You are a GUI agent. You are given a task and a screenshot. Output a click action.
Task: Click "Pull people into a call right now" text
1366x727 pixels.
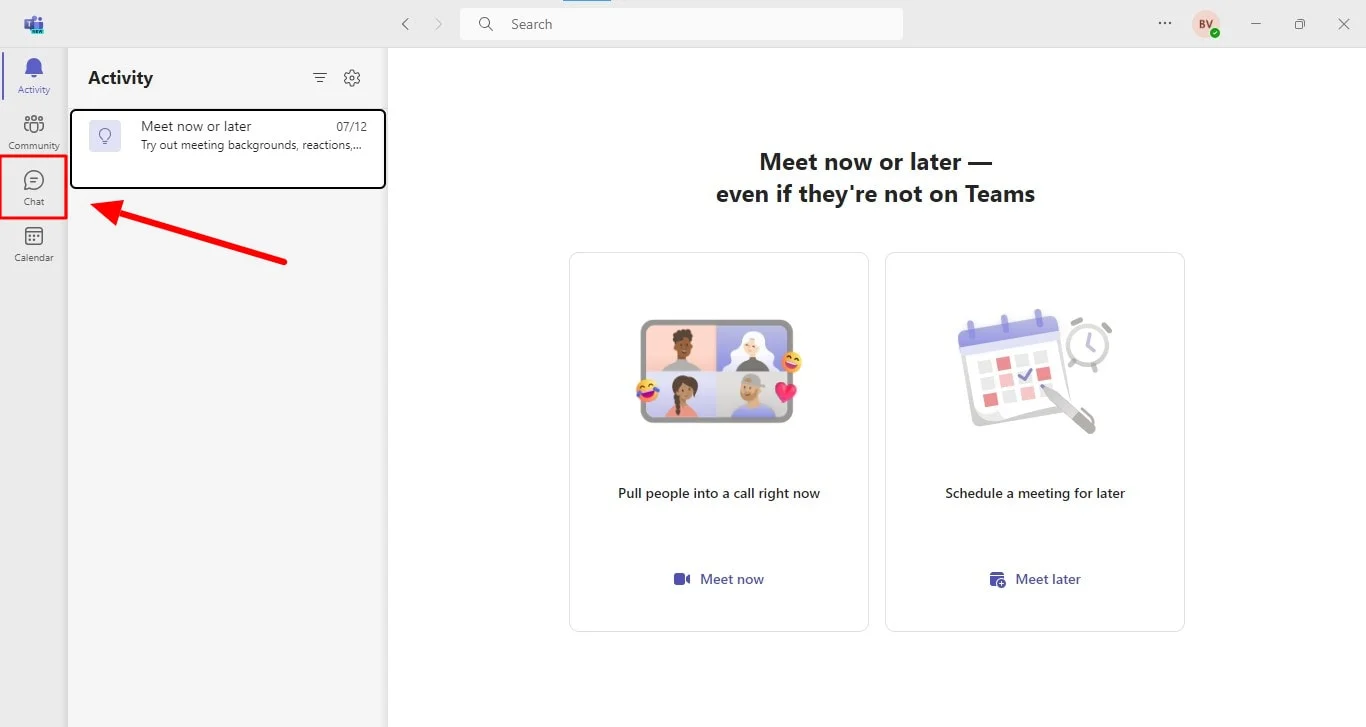coord(719,493)
